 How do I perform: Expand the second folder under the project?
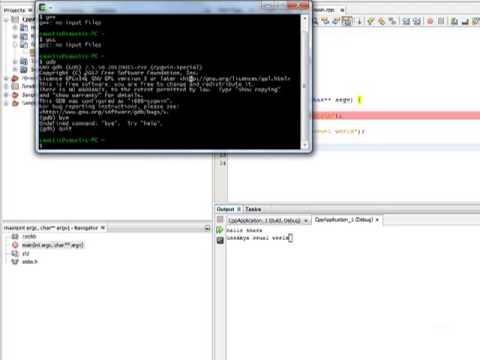pyautogui.click(x=15, y=36)
